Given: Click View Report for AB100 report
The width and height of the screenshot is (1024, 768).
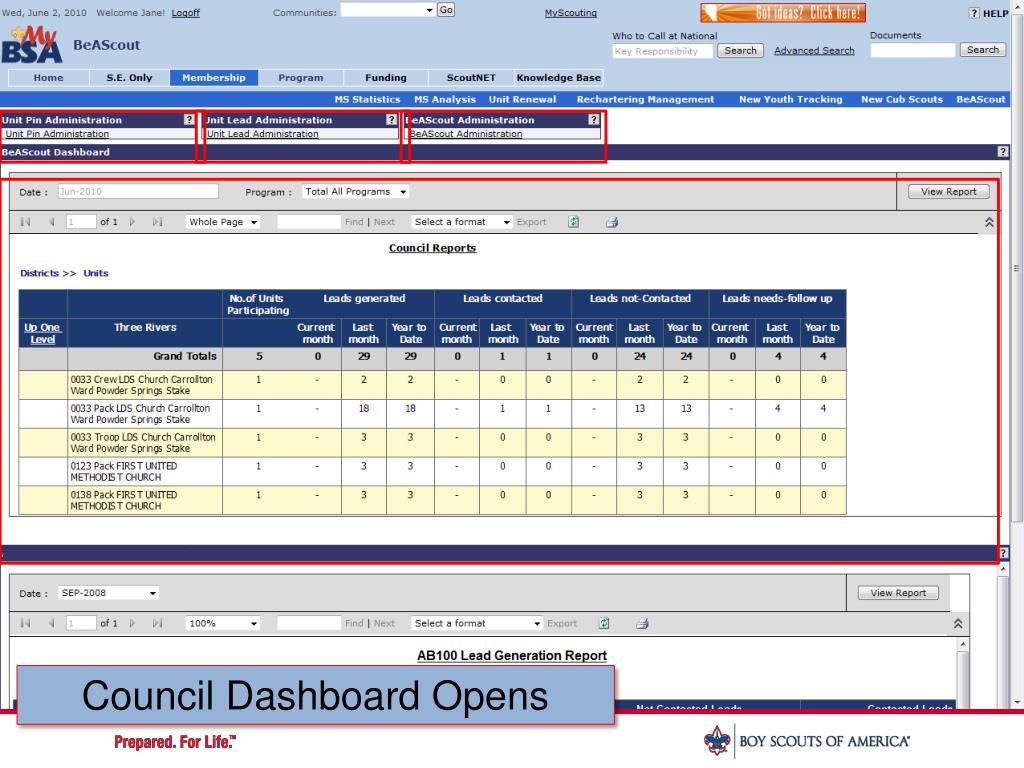Looking at the screenshot, I should (898, 593).
